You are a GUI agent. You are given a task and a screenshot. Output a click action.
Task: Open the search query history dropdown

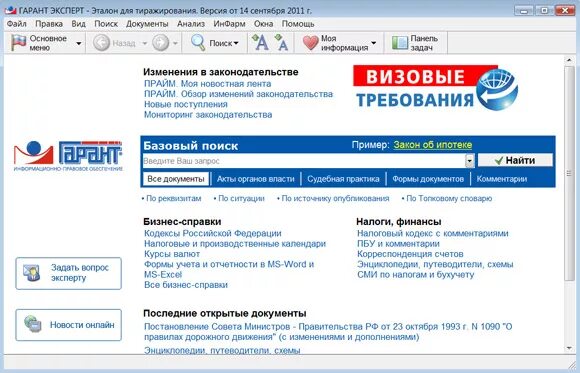click(469, 161)
